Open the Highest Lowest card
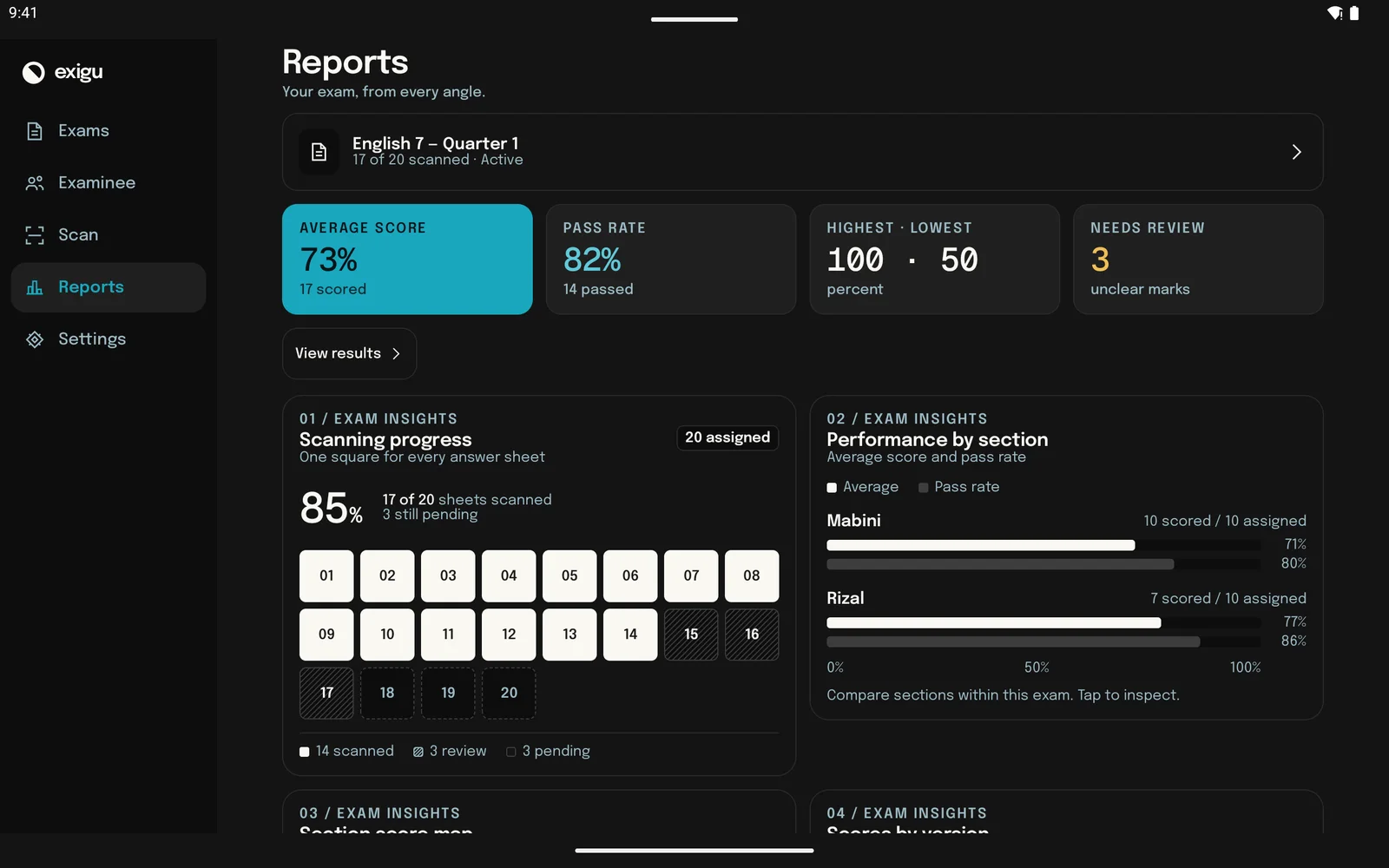The width and height of the screenshot is (1389, 868). (934, 259)
